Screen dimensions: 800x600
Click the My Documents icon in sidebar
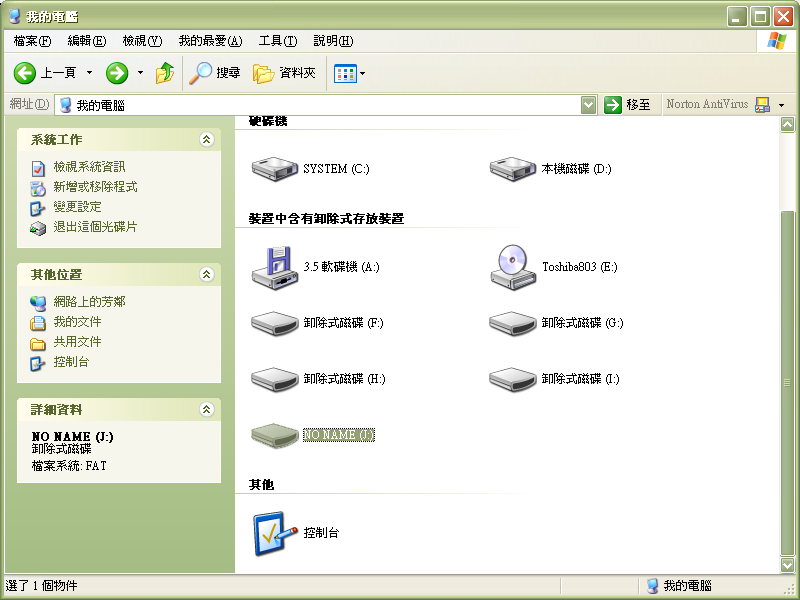pyautogui.click(x=38, y=323)
